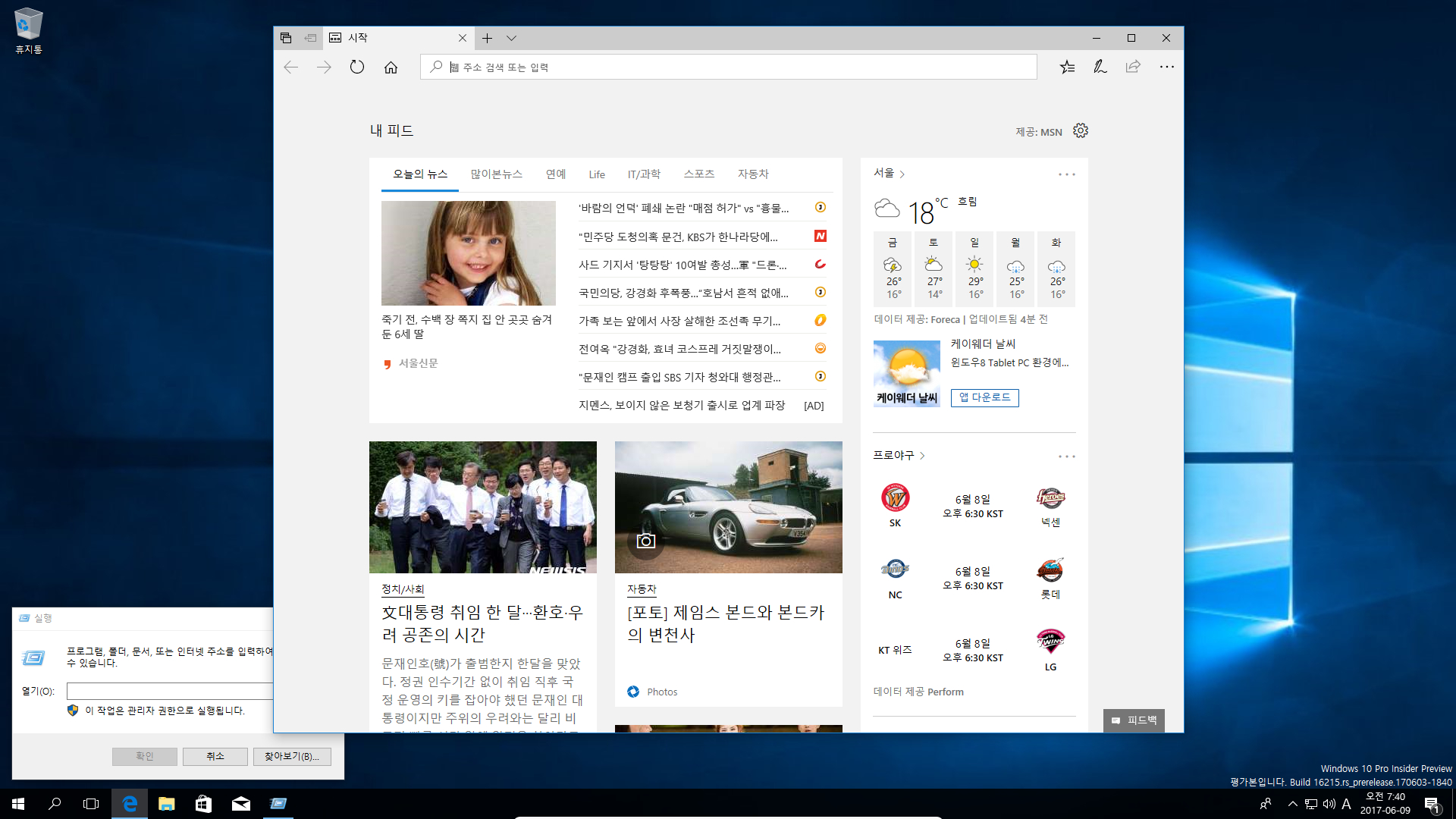This screenshot has height=819, width=1456.
Task: Select 일 (Sunday) sunny forecast card
Action: coord(974,268)
